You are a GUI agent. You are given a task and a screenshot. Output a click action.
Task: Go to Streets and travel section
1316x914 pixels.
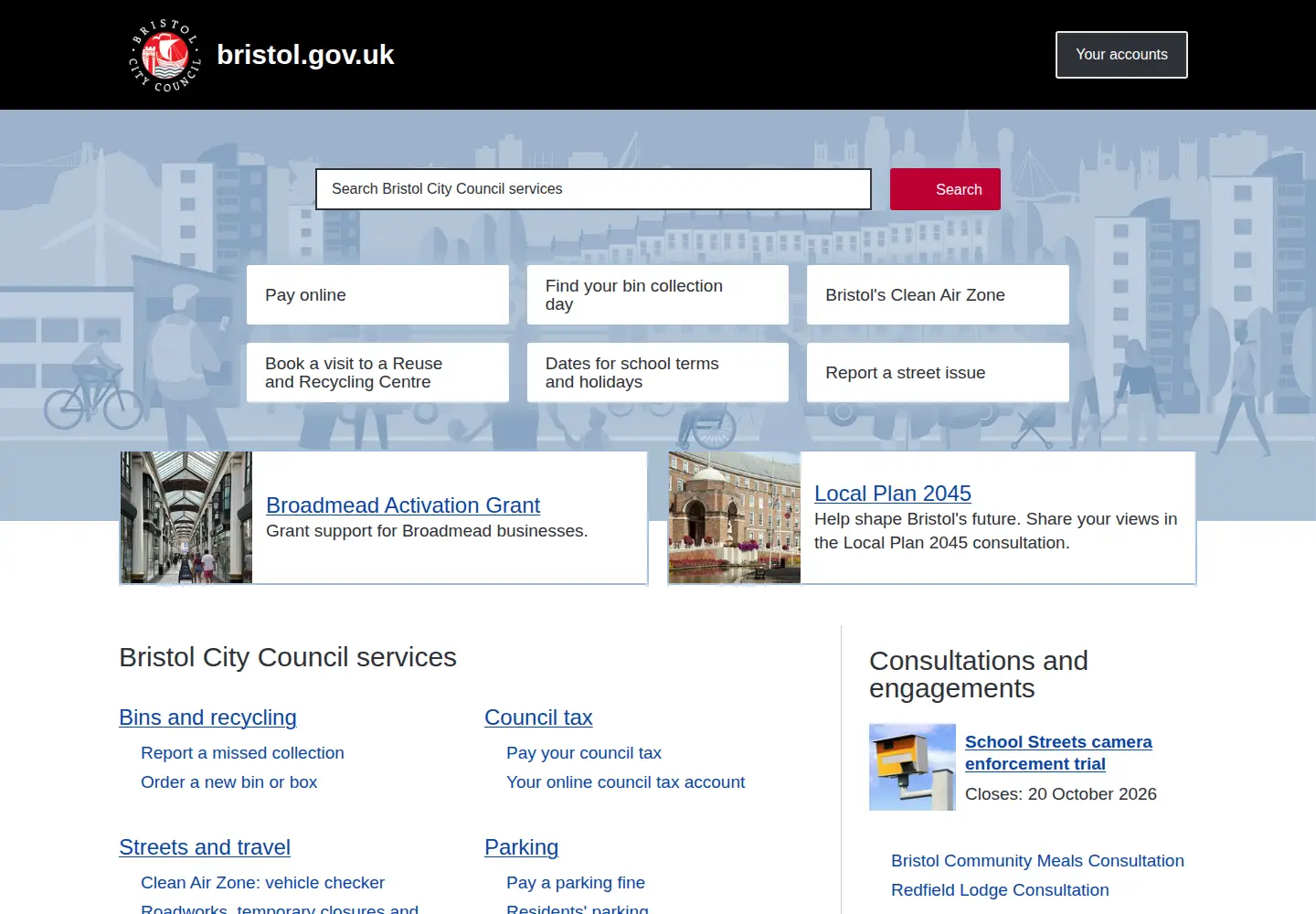[205, 847]
